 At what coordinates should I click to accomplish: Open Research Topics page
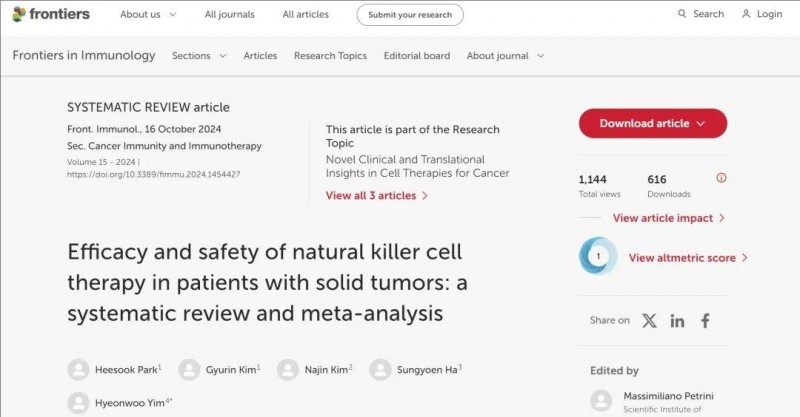coord(330,56)
